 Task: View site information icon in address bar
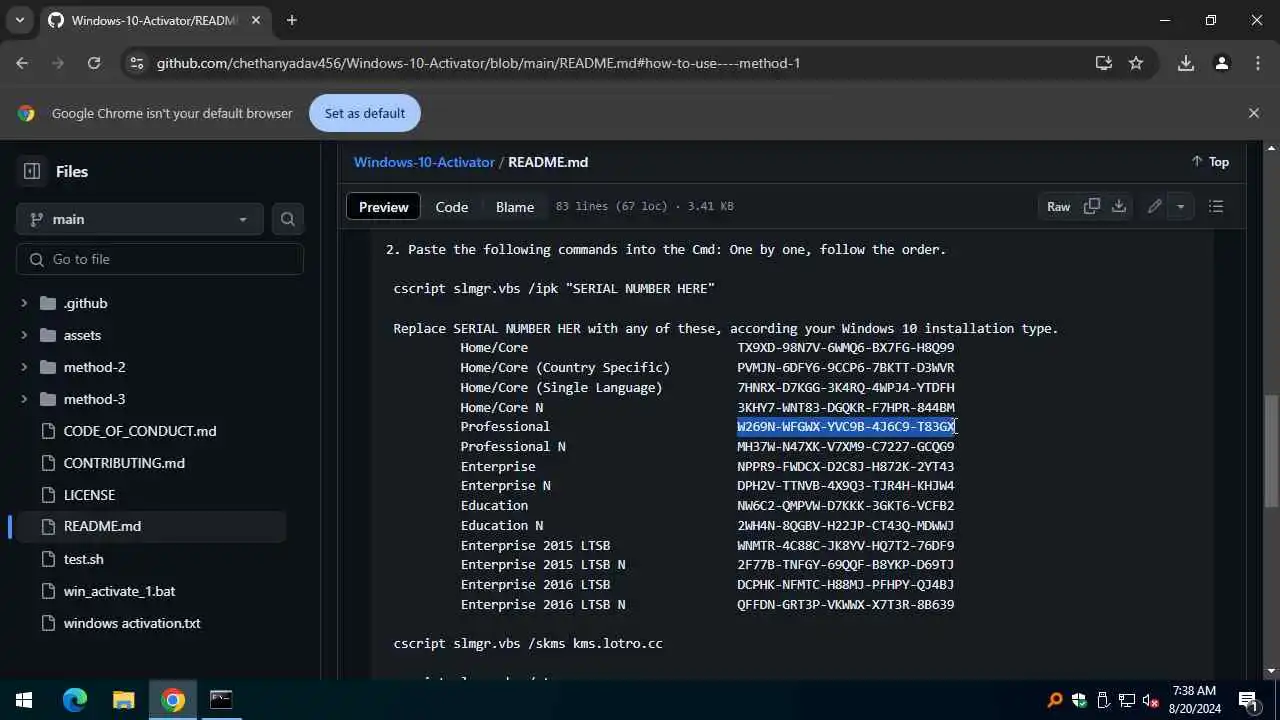(x=137, y=63)
